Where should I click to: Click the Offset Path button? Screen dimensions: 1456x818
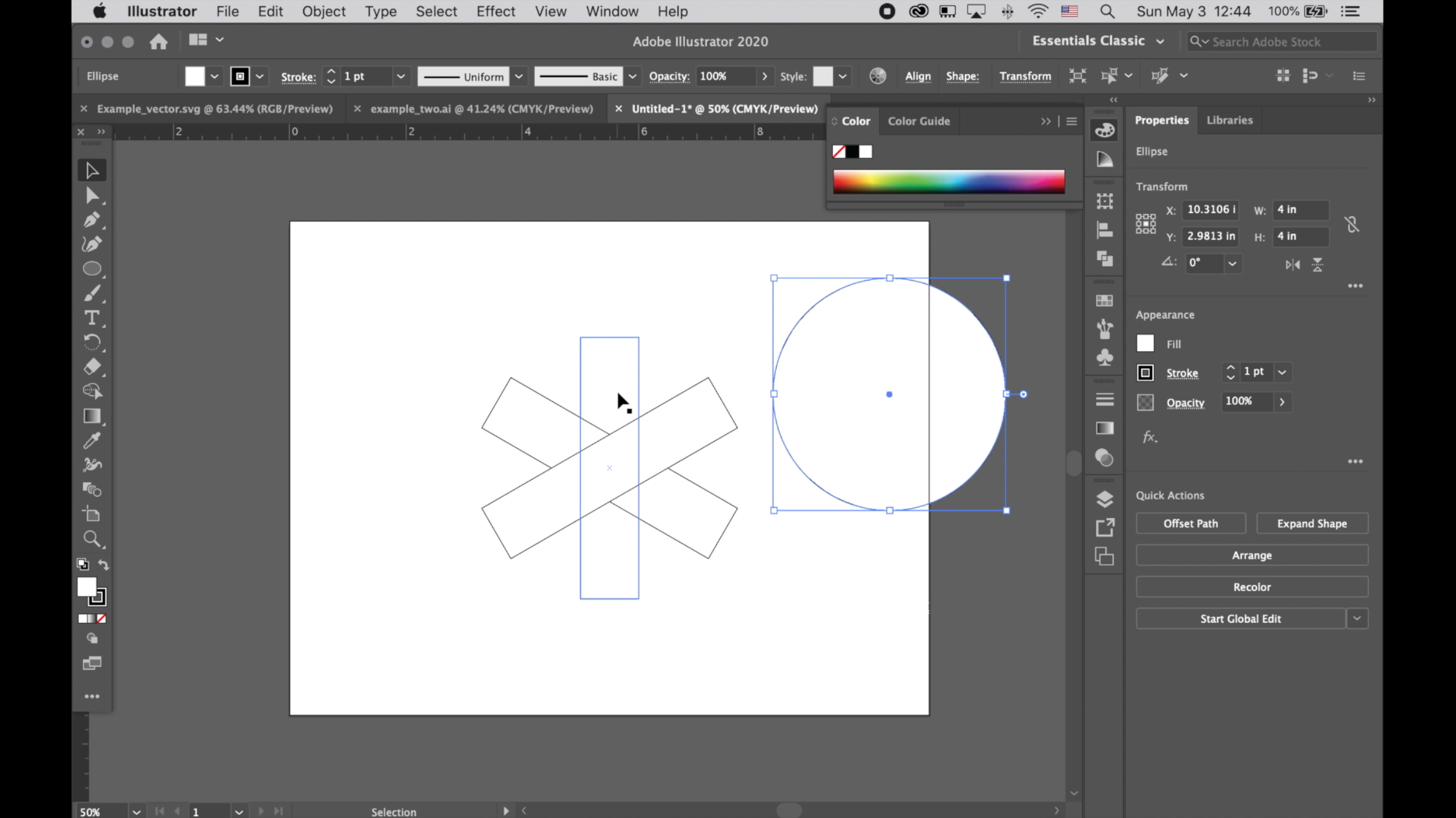pyautogui.click(x=1190, y=524)
